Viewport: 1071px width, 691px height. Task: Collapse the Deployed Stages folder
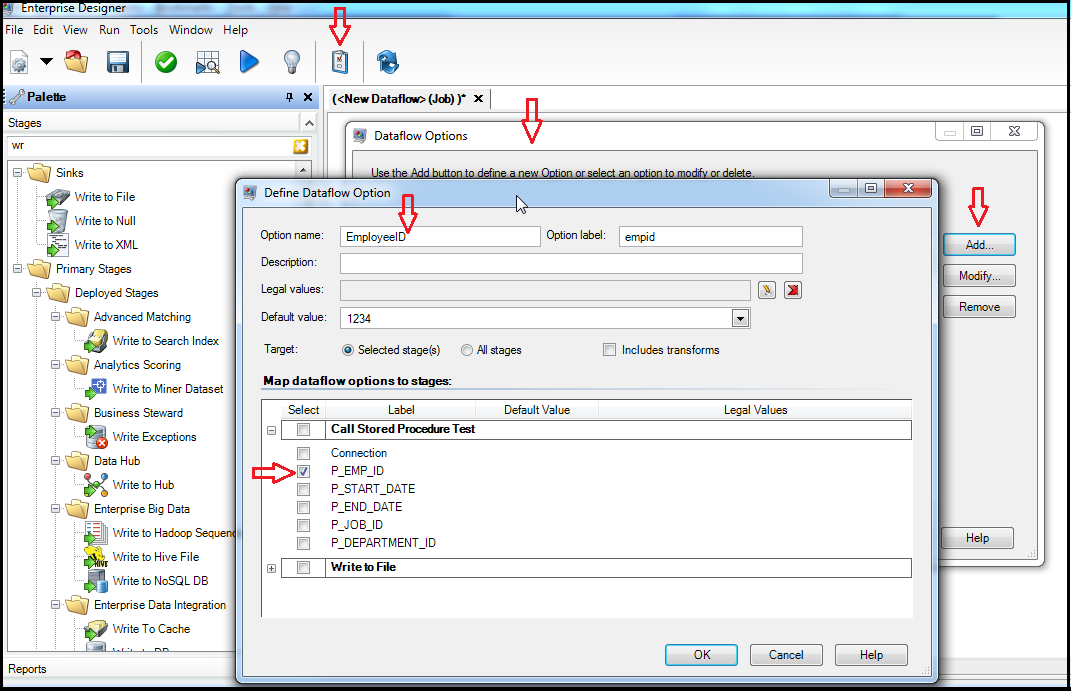[x=37, y=292]
